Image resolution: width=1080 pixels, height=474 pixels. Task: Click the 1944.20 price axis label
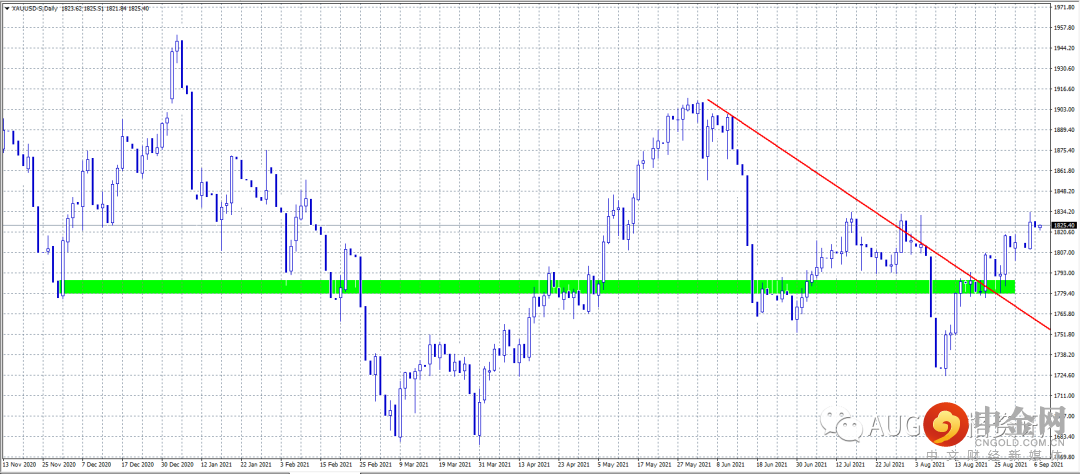[x=1065, y=48]
